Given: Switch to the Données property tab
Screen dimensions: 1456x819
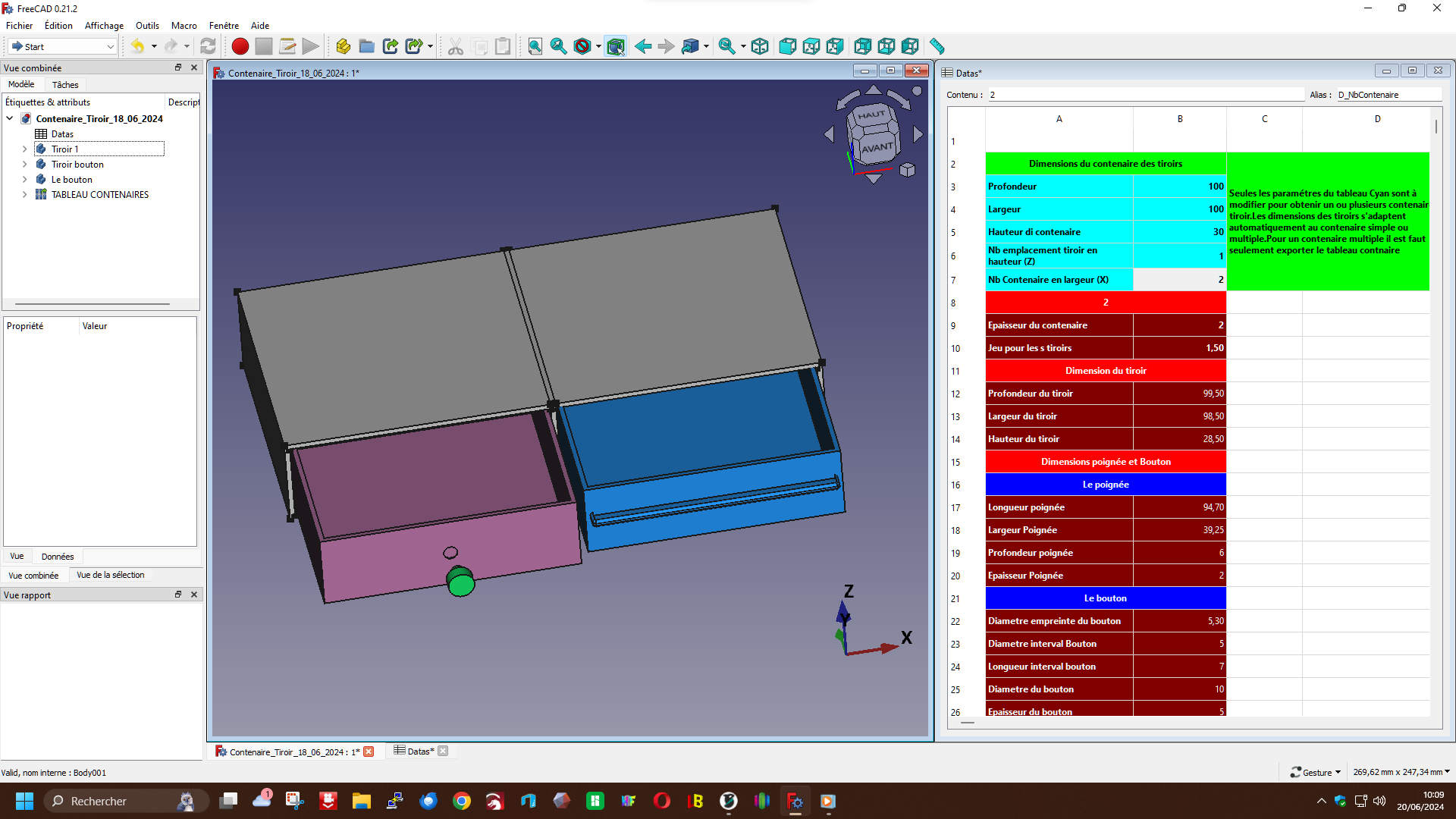Looking at the screenshot, I should point(58,557).
